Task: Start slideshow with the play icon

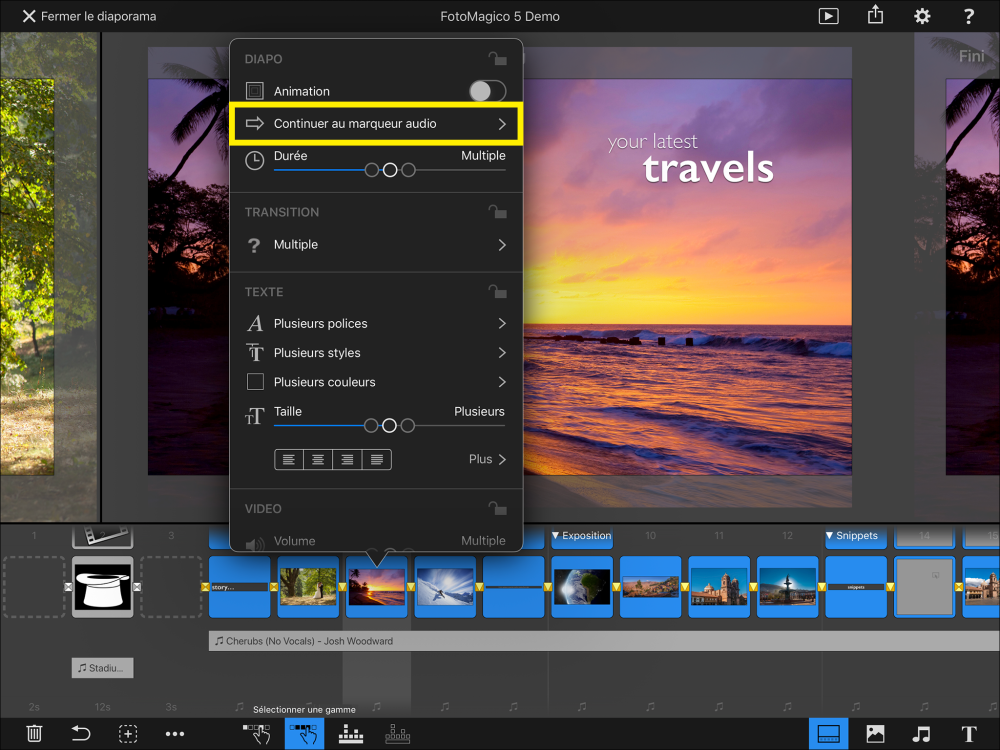Action: point(828,16)
